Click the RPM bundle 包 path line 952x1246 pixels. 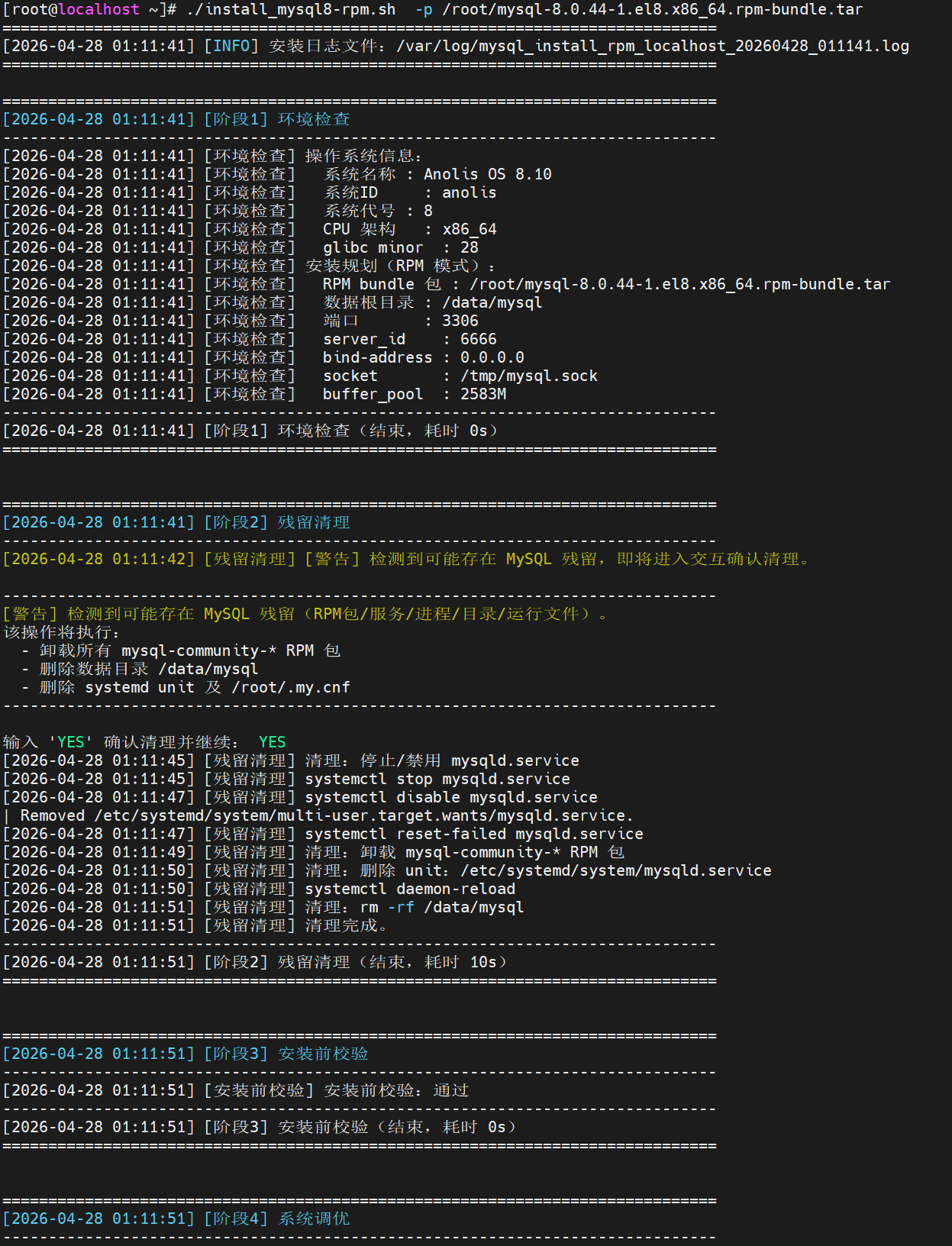447,284
